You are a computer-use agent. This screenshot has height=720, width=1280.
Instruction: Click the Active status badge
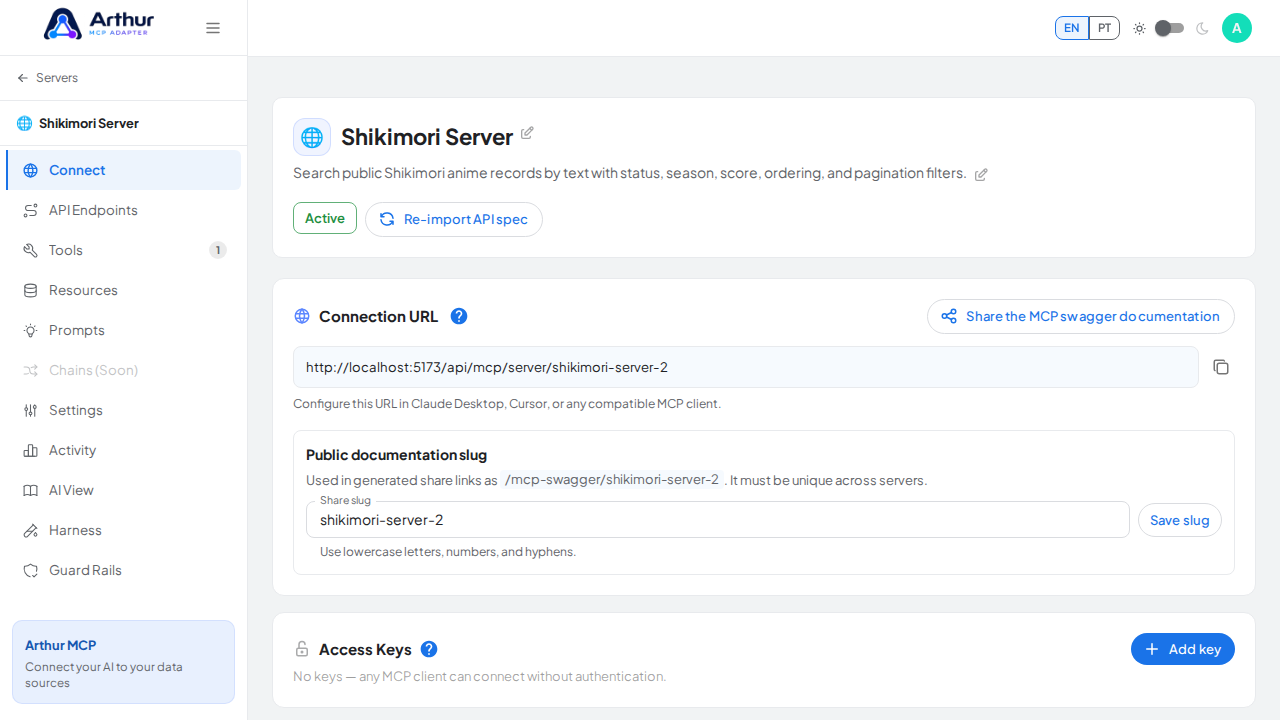pos(325,218)
